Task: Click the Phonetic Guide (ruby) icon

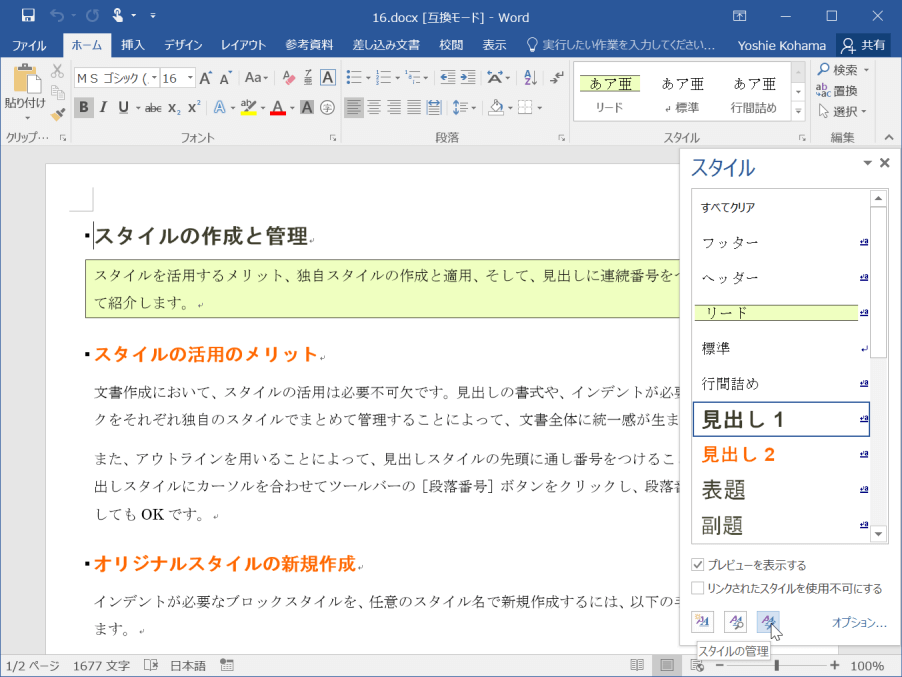Action: point(308,77)
